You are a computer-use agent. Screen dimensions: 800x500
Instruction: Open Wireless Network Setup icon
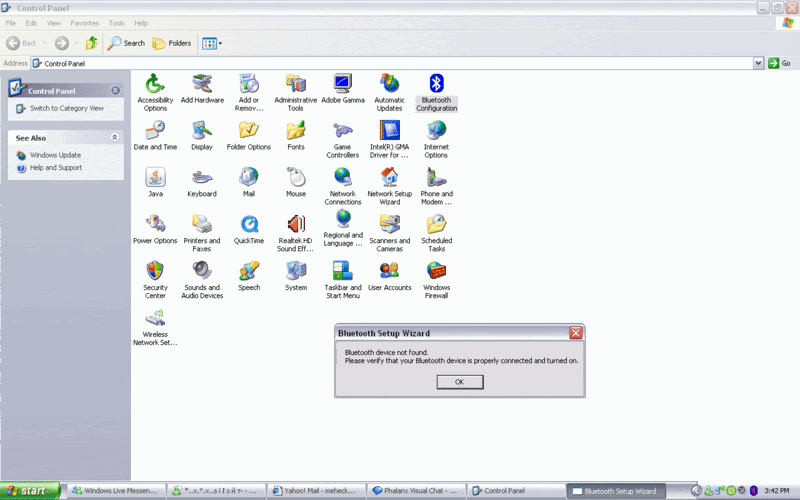click(x=155, y=327)
